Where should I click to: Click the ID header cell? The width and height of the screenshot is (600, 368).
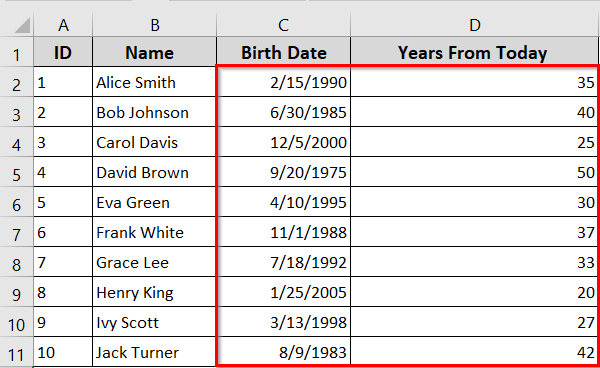click(63, 52)
